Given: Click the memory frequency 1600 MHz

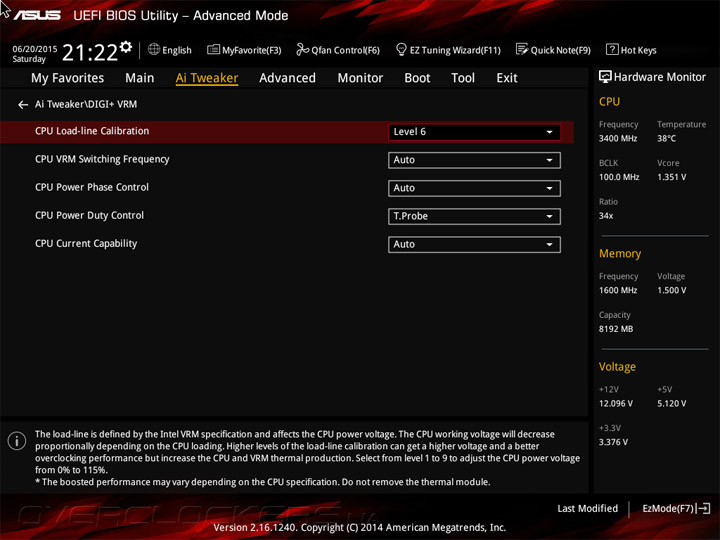Looking at the screenshot, I should (618, 290).
